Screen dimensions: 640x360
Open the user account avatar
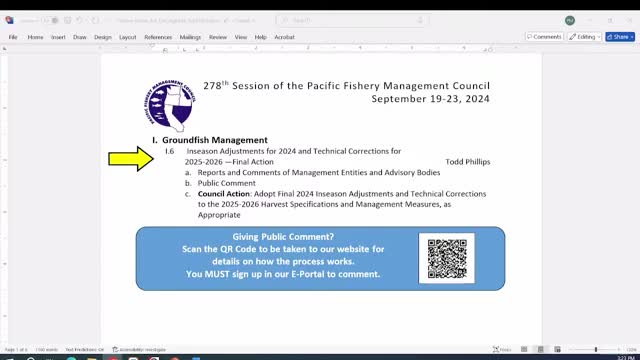[570, 20]
